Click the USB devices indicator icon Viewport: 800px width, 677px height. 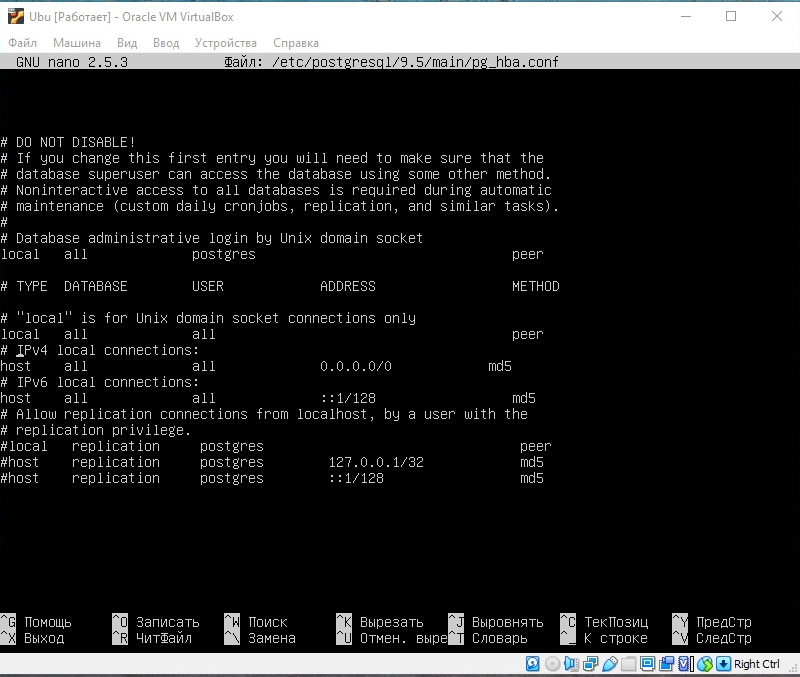point(610,664)
